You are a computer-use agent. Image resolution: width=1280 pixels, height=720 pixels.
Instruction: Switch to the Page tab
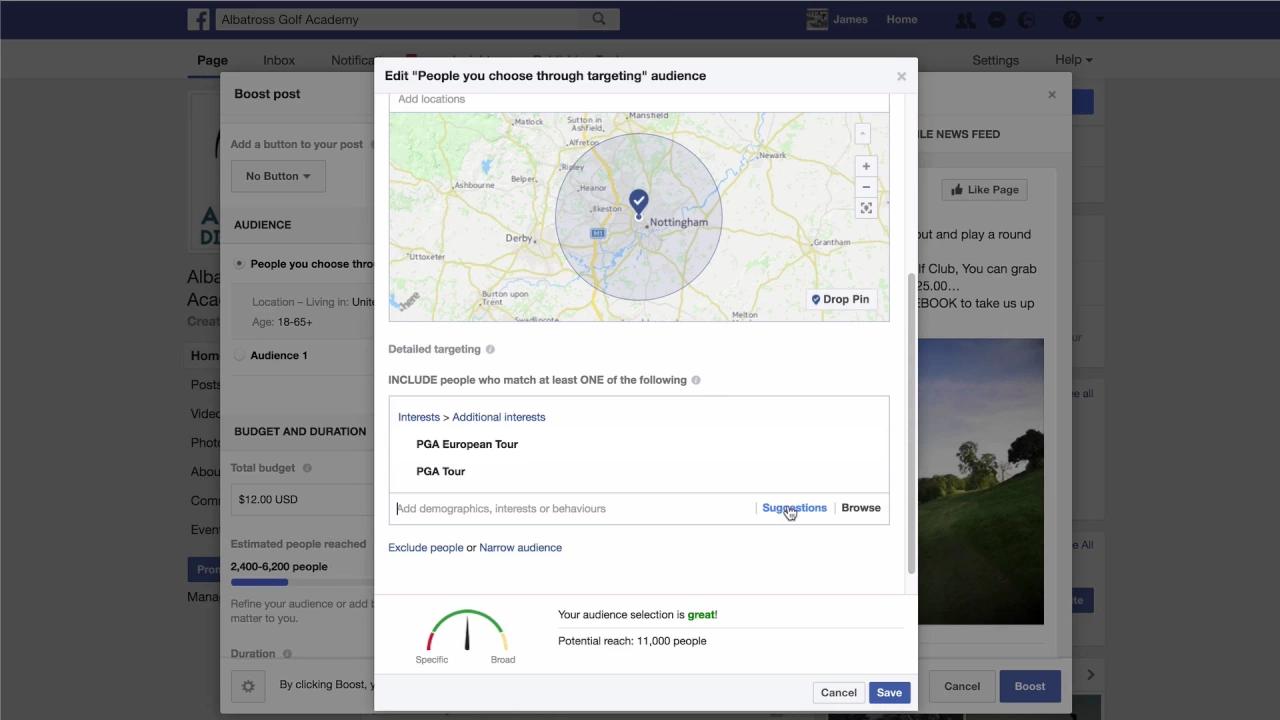pos(212,60)
